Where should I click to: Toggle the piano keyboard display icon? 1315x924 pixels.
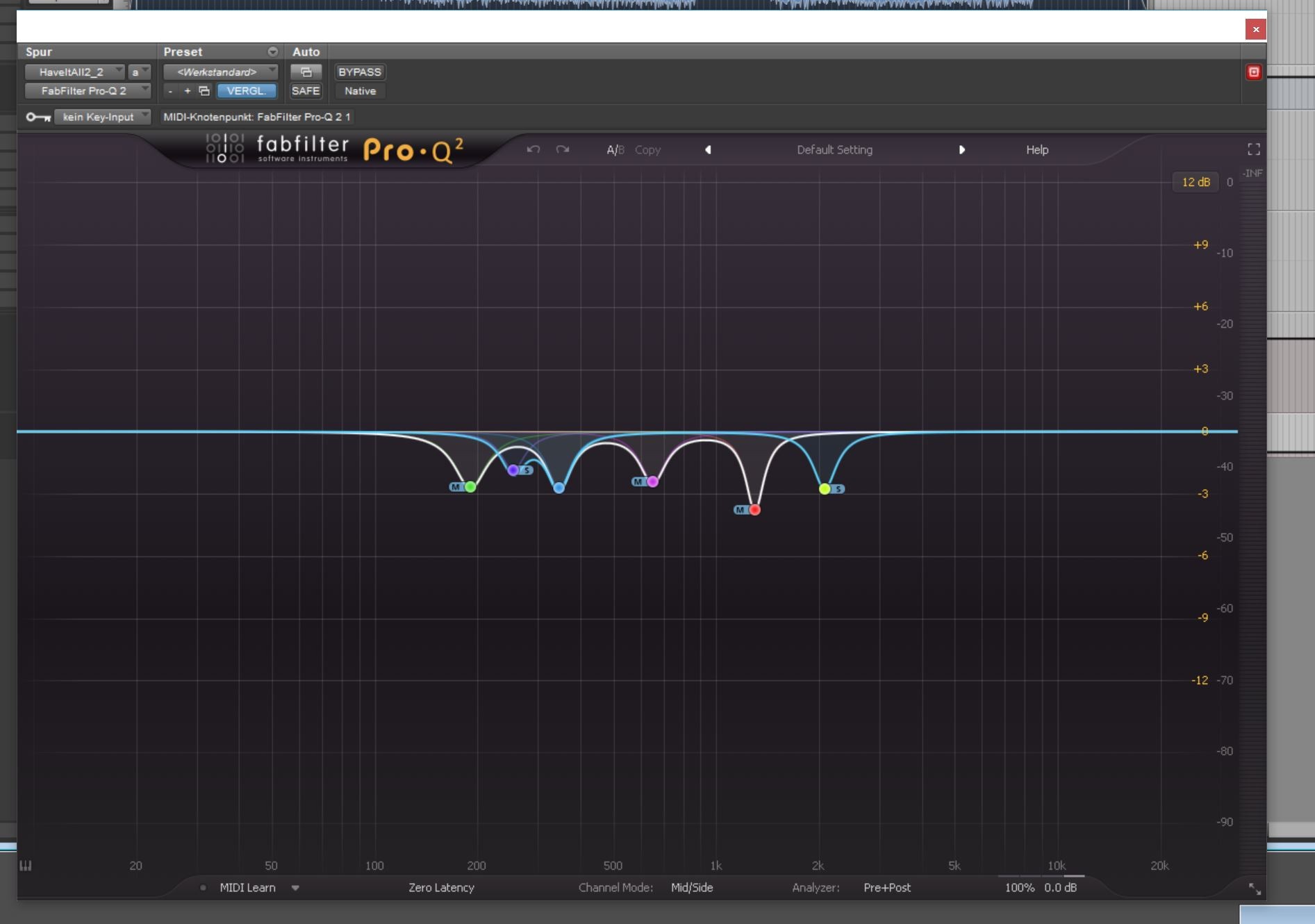(26, 865)
